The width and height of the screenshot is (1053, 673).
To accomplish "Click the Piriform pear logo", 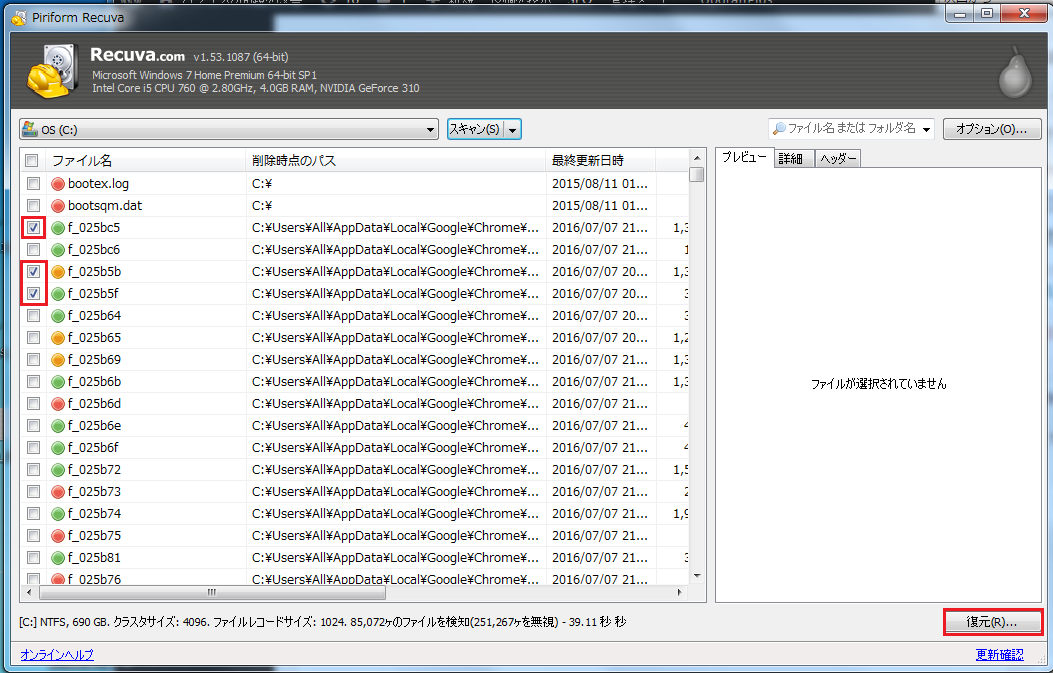I will pos(1015,73).
